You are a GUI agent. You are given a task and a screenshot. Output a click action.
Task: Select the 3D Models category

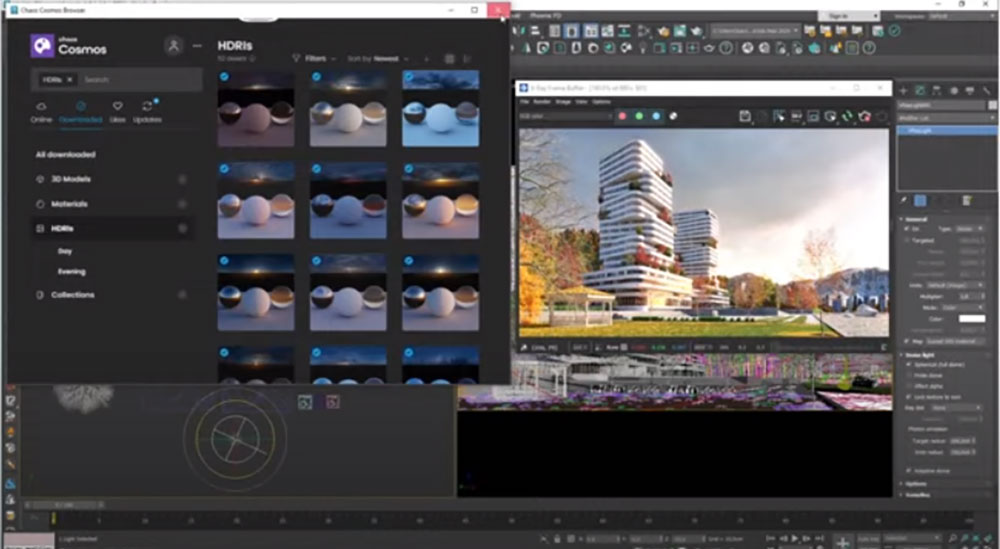click(x=70, y=179)
